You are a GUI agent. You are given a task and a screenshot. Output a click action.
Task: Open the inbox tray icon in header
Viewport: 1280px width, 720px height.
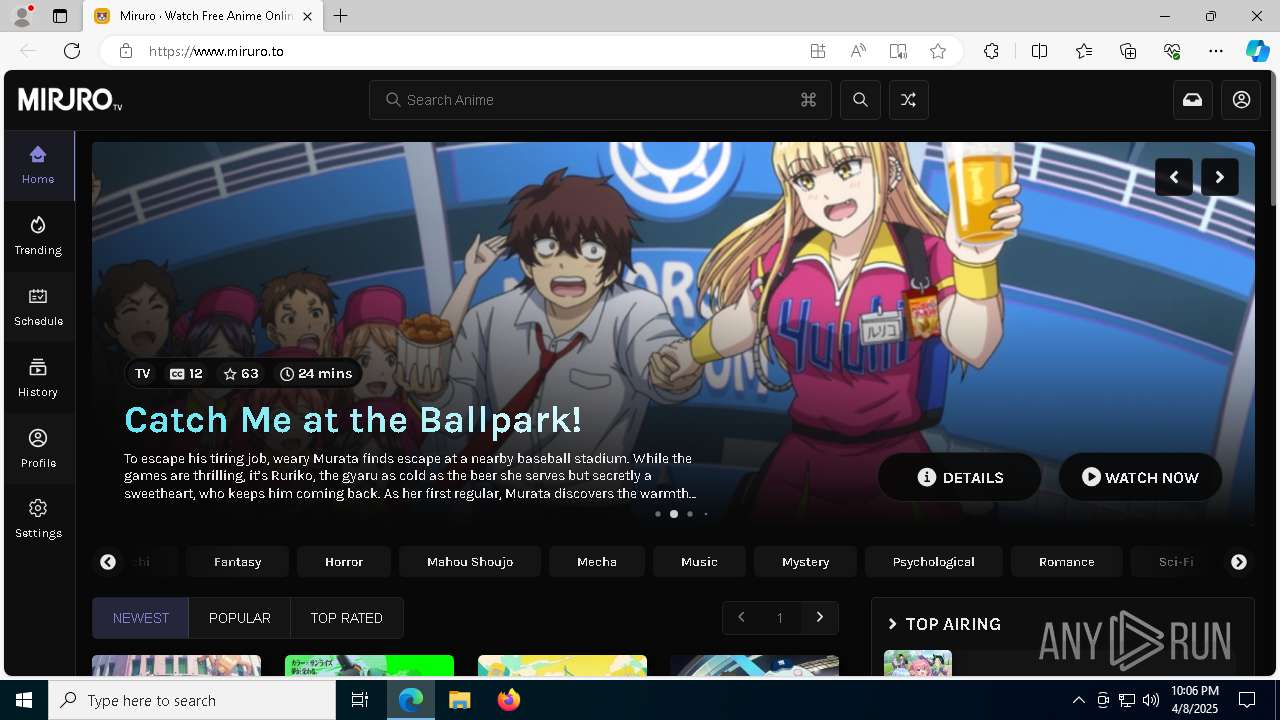pyautogui.click(x=1193, y=100)
